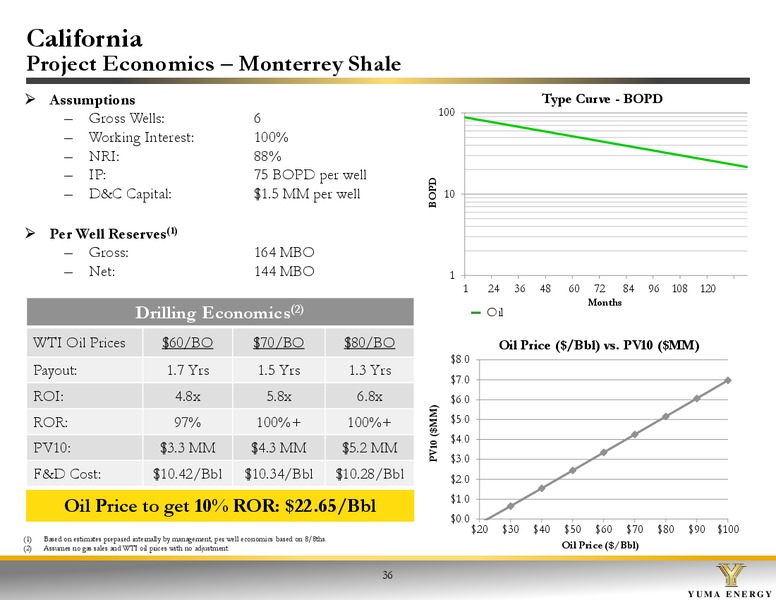
Task: Click the 'Per Well Reserves' heading
Action: pyautogui.click(x=113, y=233)
